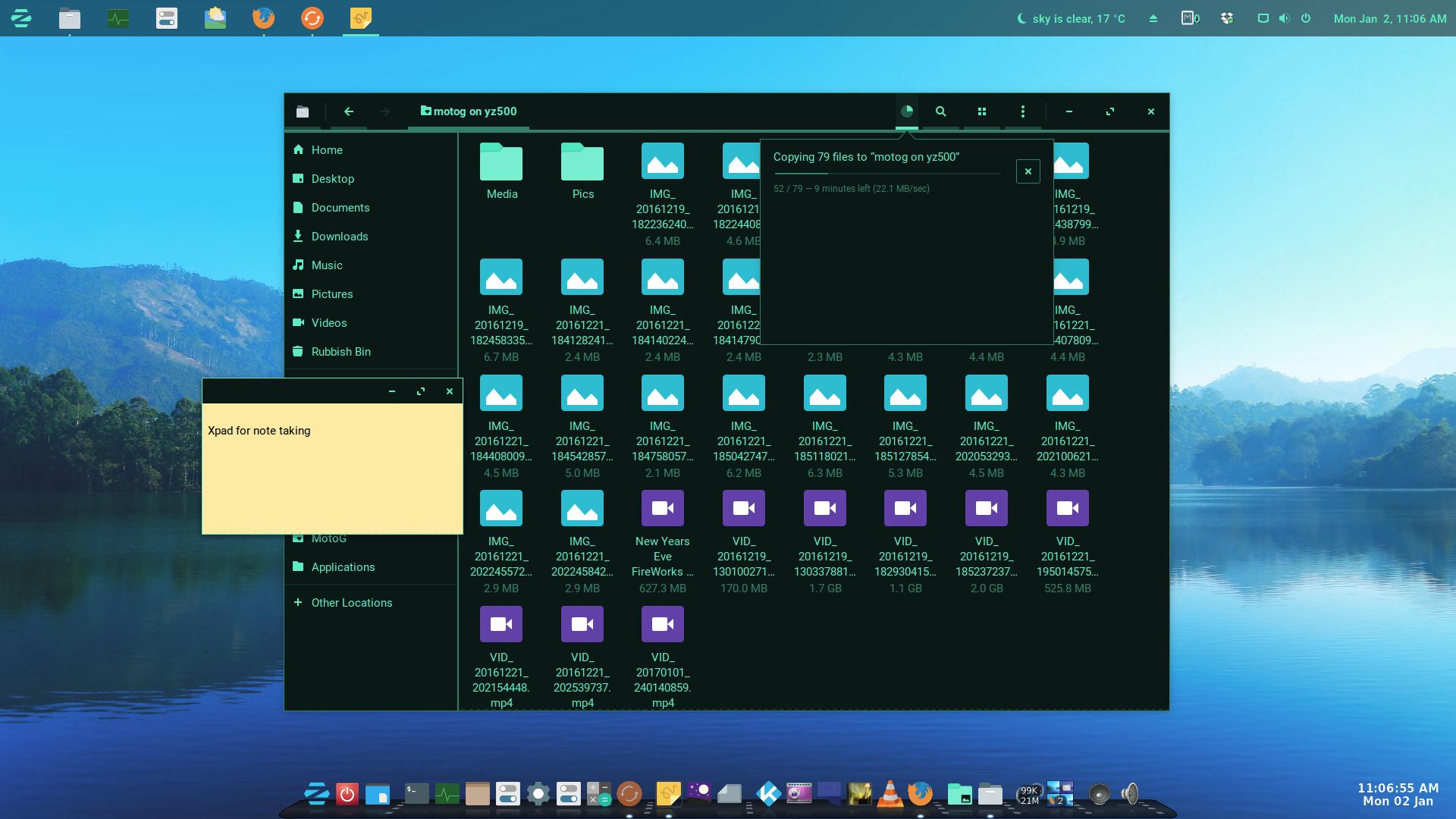Open search in file manager

coord(940,111)
